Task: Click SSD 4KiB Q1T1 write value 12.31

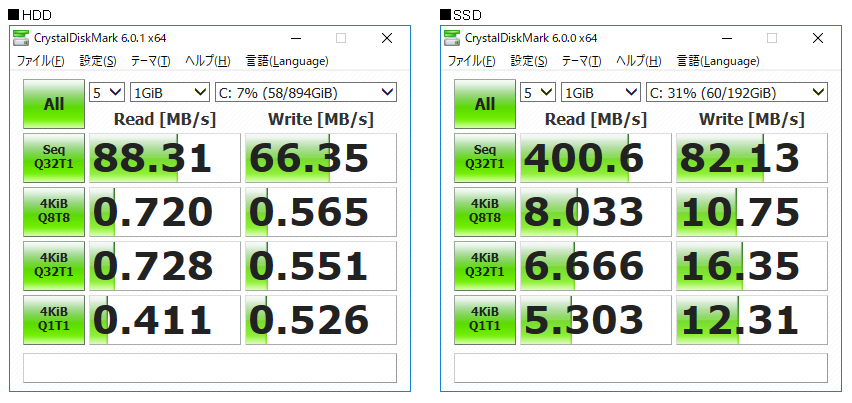Action: coord(752,319)
